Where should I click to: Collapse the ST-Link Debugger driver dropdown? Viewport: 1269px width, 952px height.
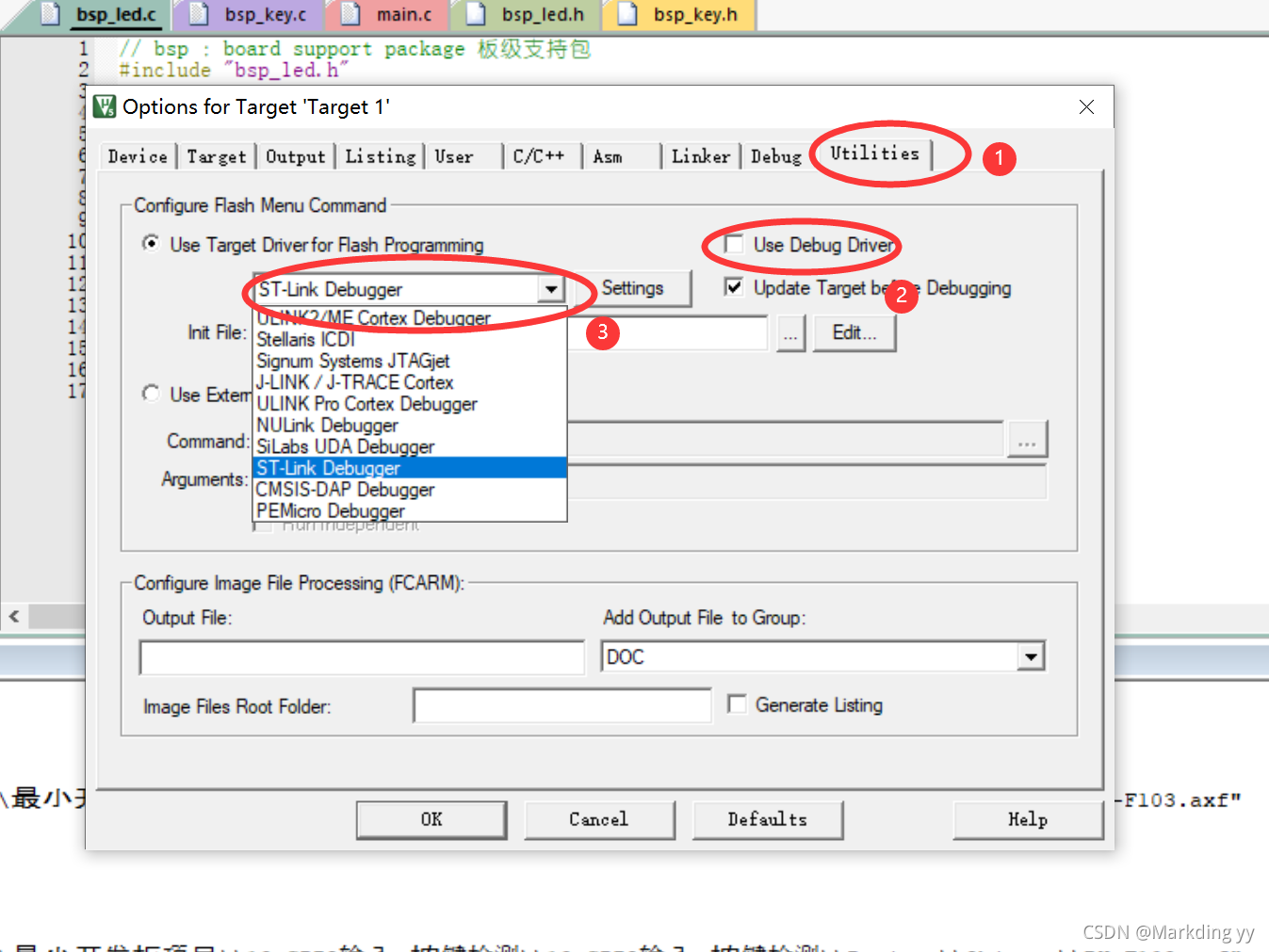(x=552, y=289)
